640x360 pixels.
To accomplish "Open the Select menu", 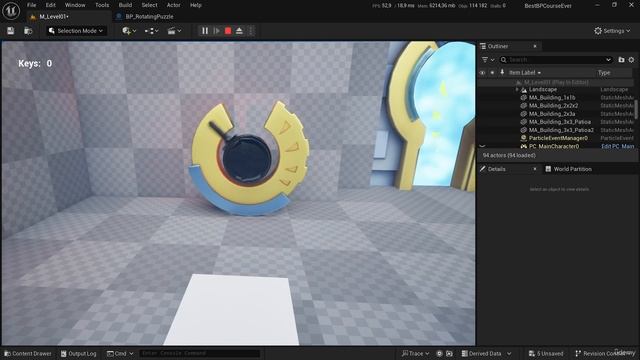I will pyautogui.click(x=149, y=5).
